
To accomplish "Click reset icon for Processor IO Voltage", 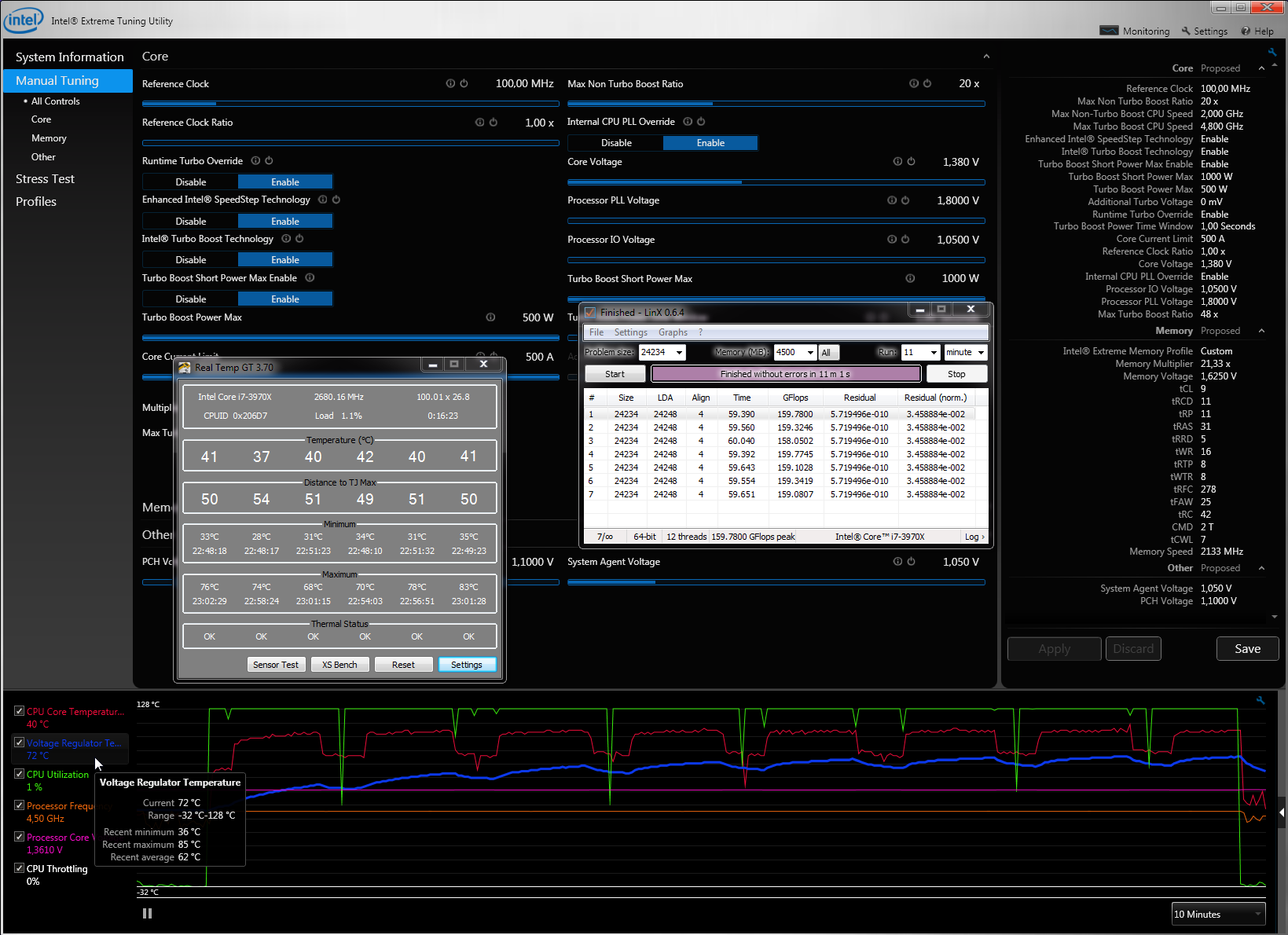I will (x=905, y=239).
